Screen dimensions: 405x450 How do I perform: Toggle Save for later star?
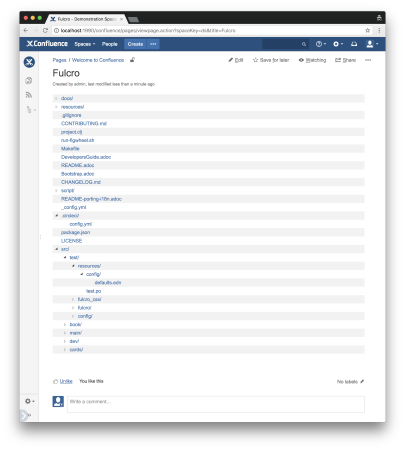[x=271, y=60]
